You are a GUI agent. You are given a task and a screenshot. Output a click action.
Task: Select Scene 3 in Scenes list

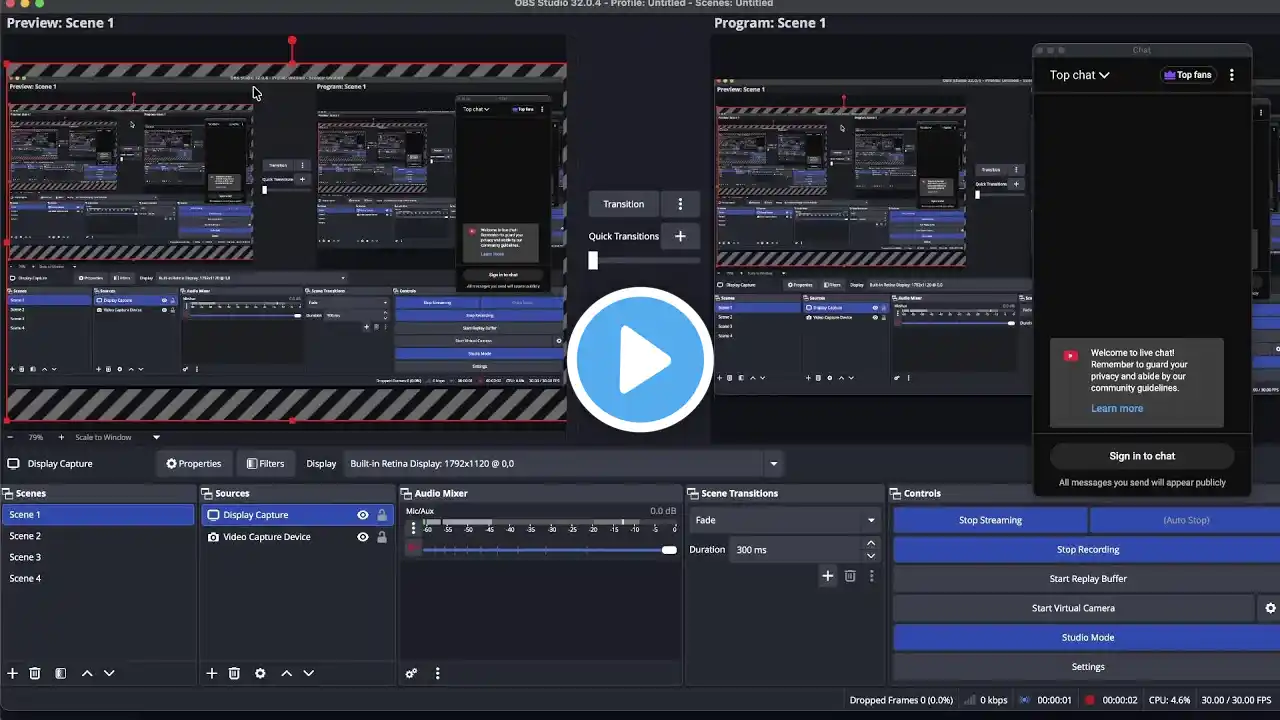(26, 557)
